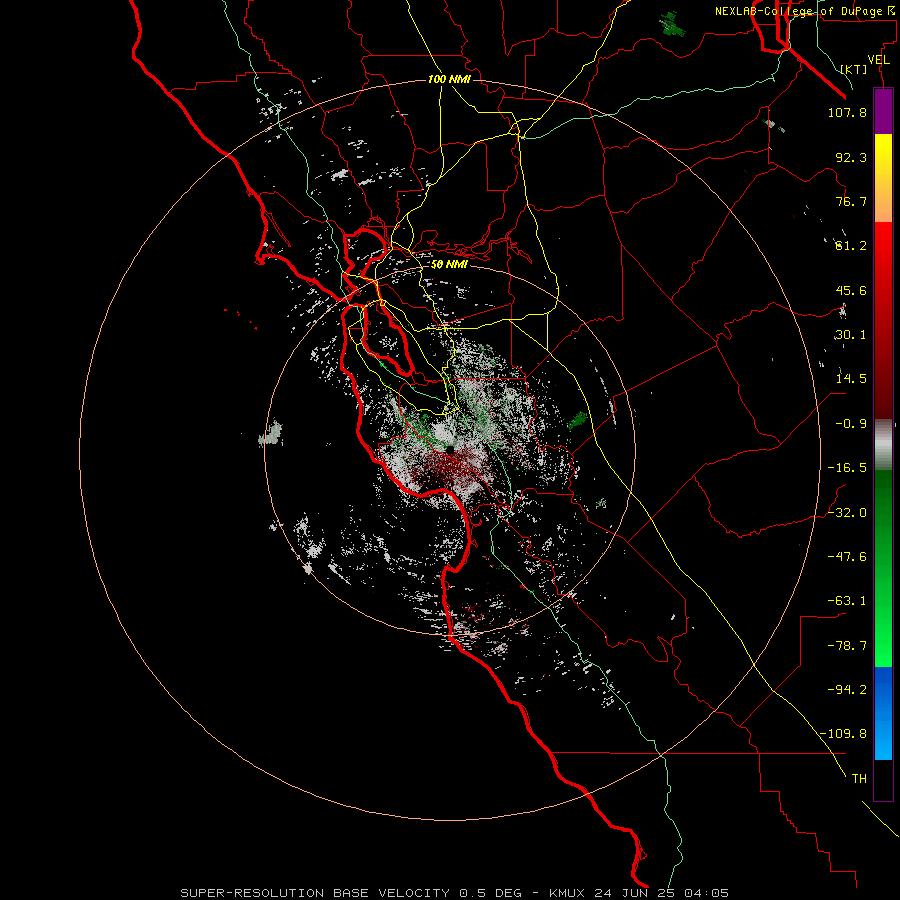Click the Super-Resolution Base Velocity caption
This screenshot has height=900, width=900.
[455, 893]
